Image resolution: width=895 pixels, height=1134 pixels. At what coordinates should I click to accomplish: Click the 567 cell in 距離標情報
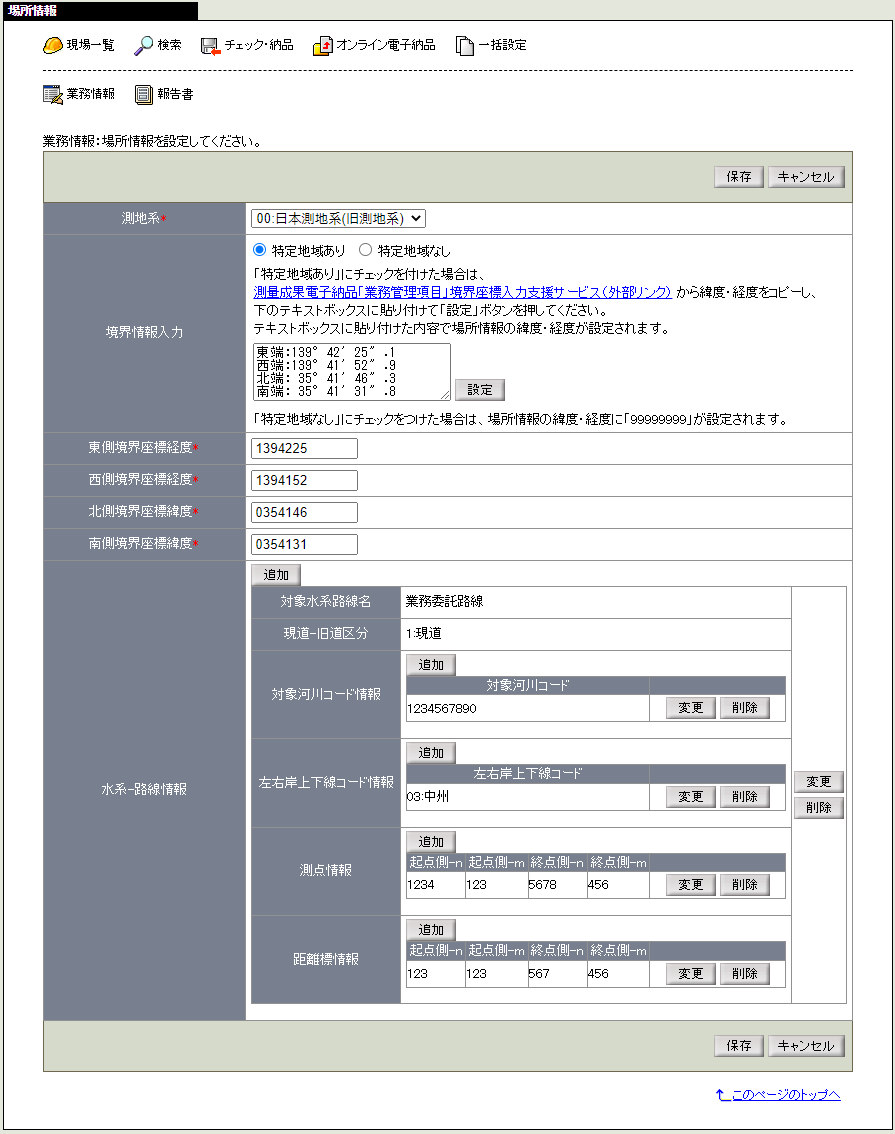click(x=557, y=973)
